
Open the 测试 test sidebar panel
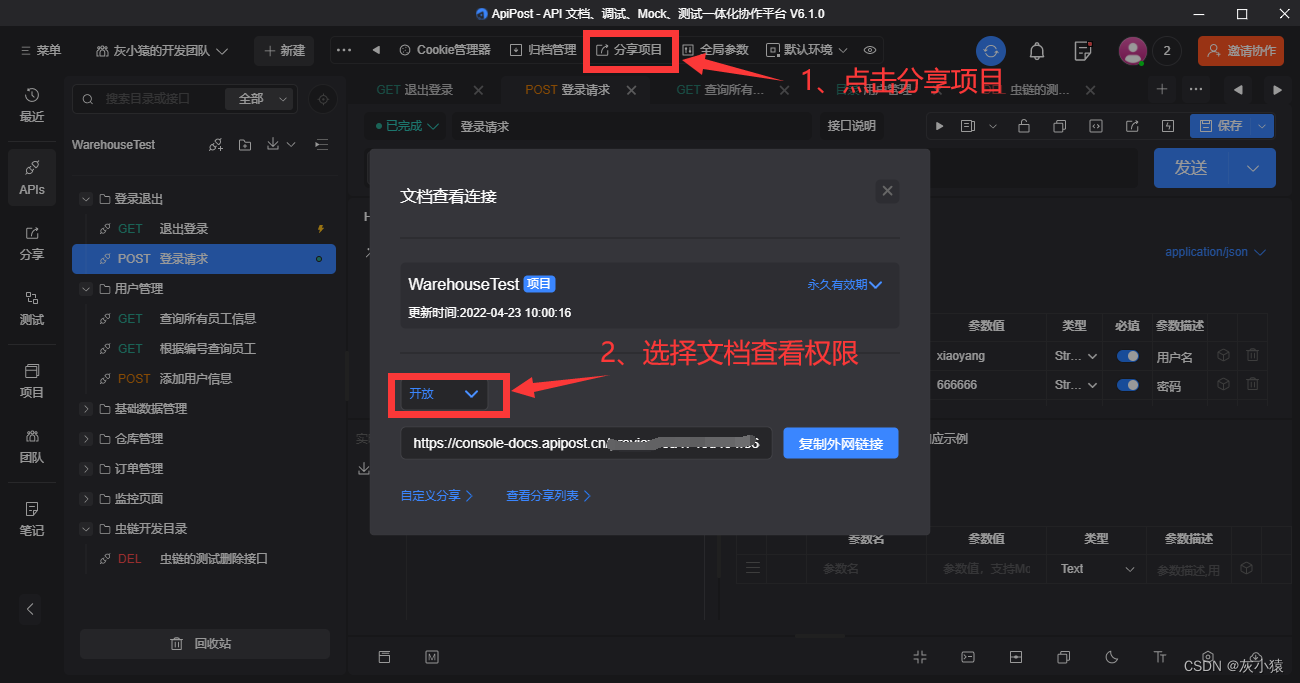coord(32,308)
